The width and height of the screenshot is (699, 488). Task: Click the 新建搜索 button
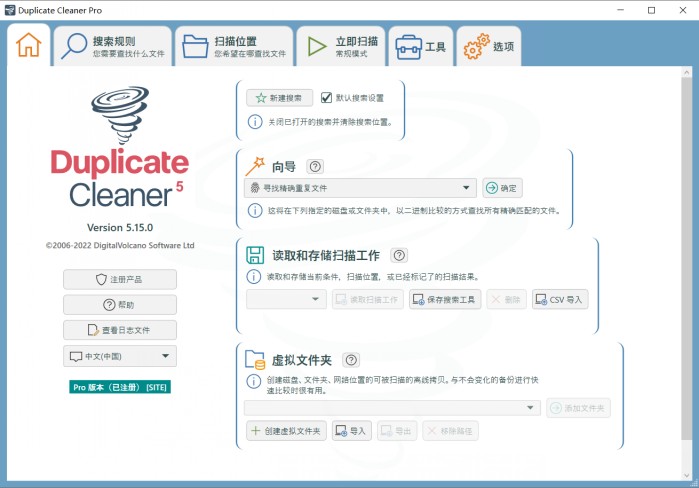pyautogui.click(x=280, y=98)
